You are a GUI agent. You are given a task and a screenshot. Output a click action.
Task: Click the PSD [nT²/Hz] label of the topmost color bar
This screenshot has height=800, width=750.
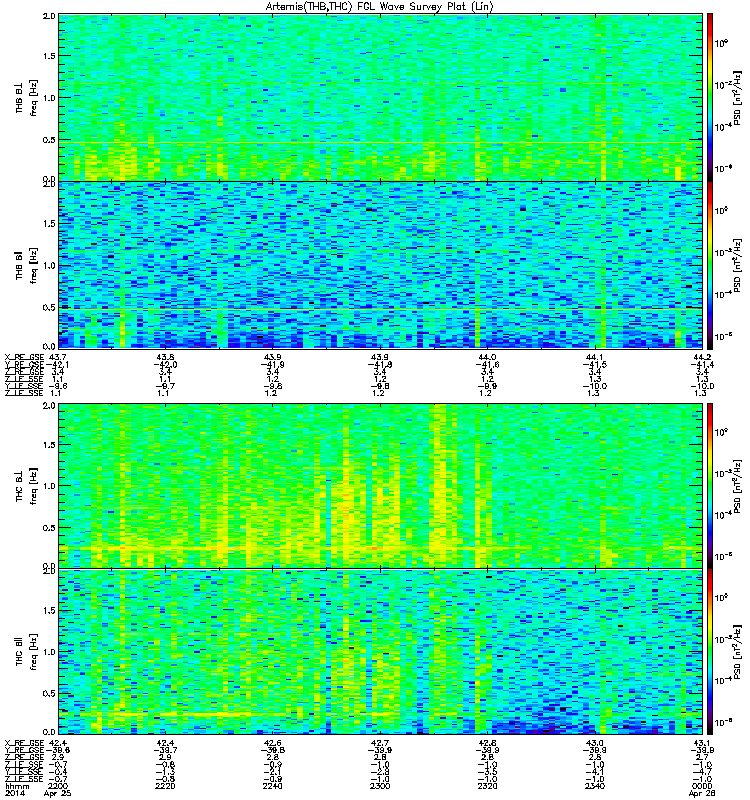click(x=737, y=97)
